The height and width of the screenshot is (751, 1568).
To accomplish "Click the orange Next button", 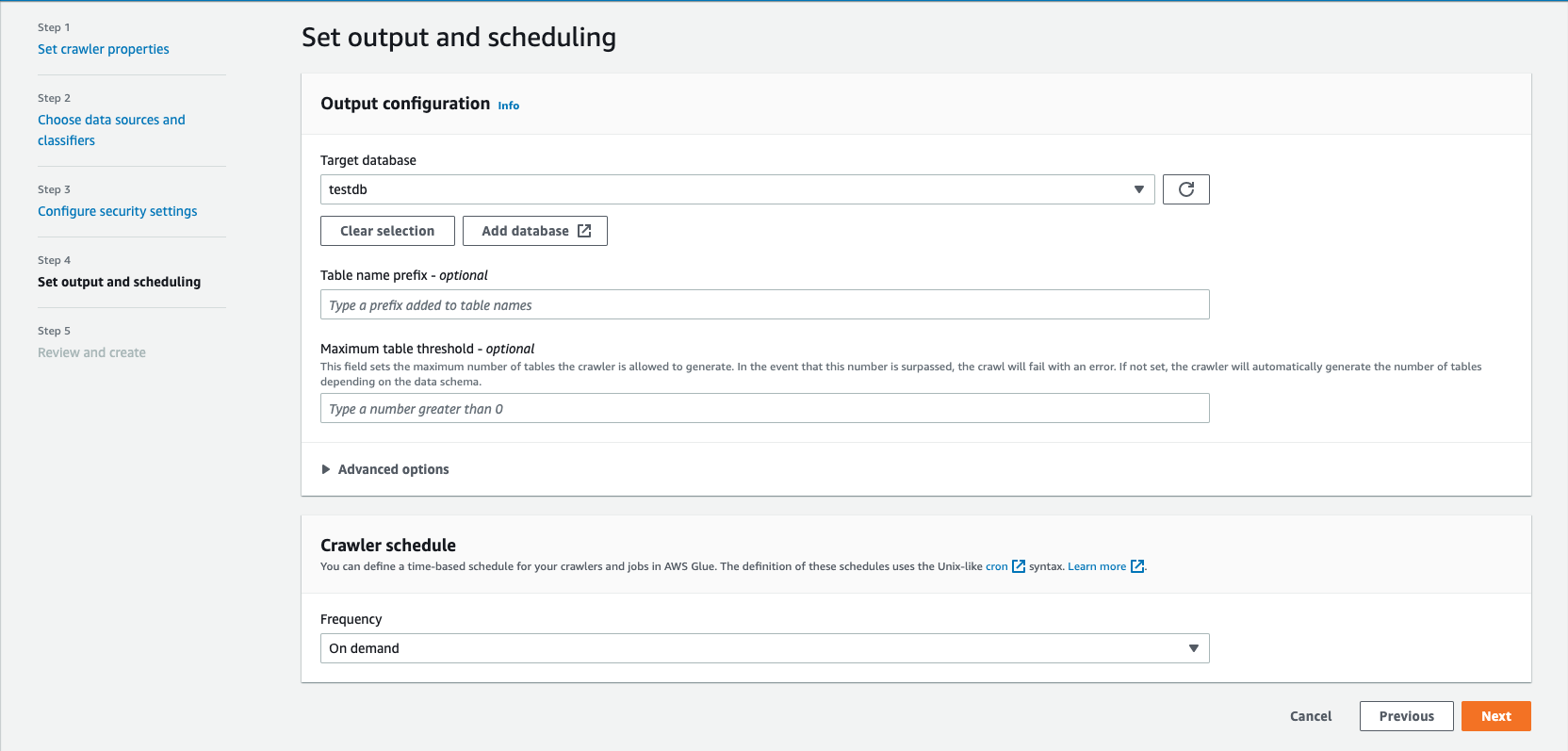I will coord(1495,716).
